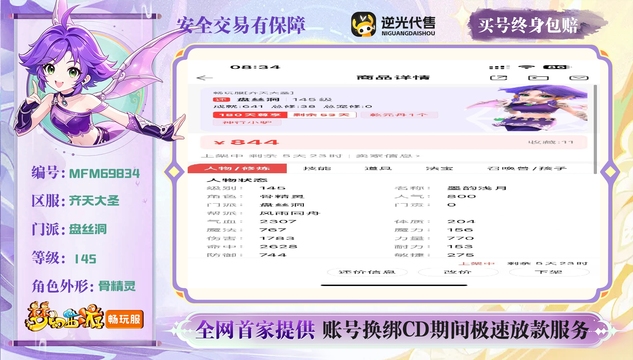Click the character thumbnail in product card
Viewport: 633px width, 360px height.
[530, 108]
